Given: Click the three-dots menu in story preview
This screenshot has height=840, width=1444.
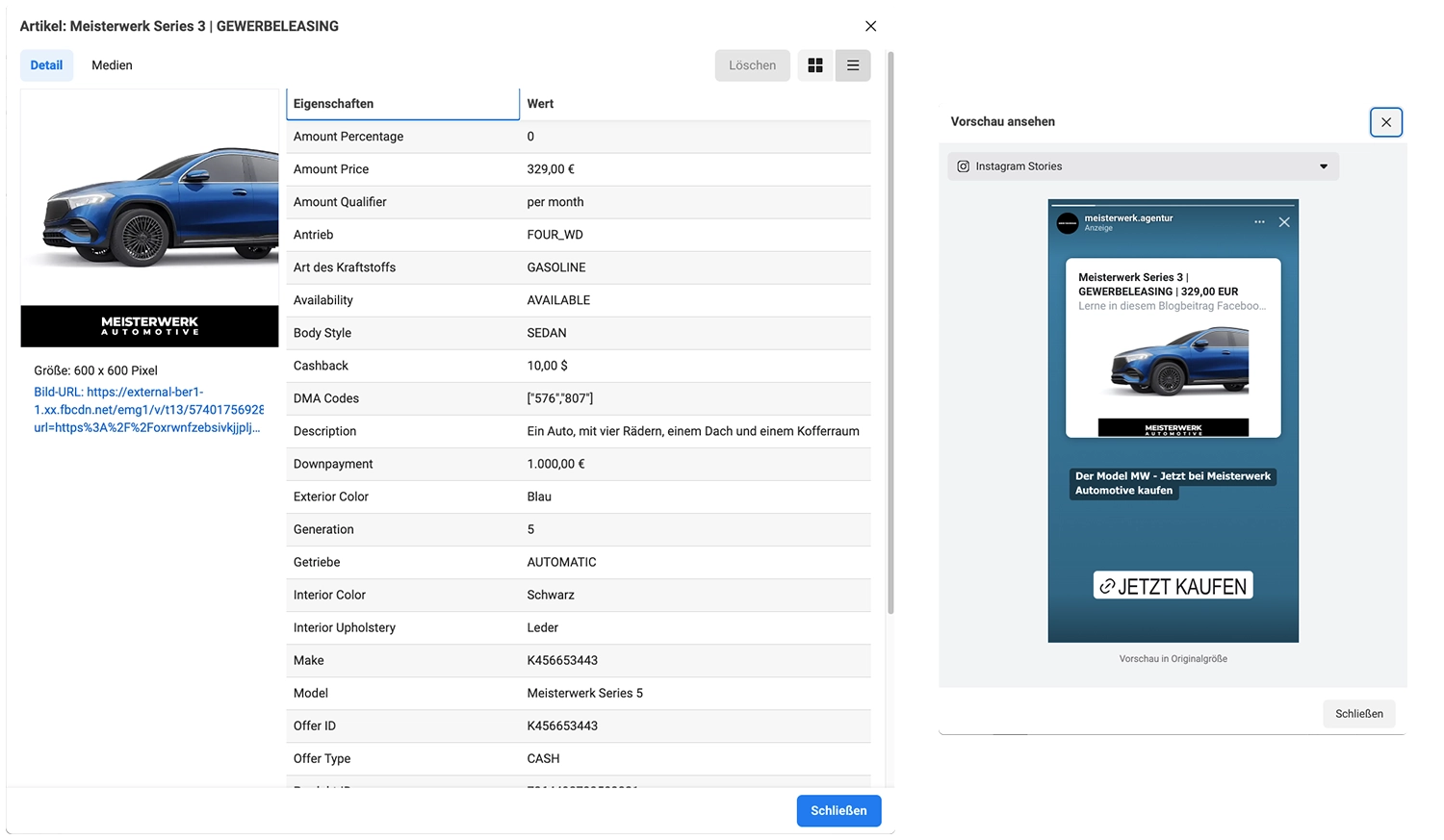Looking at the screenshot, I should point(1259,222).
